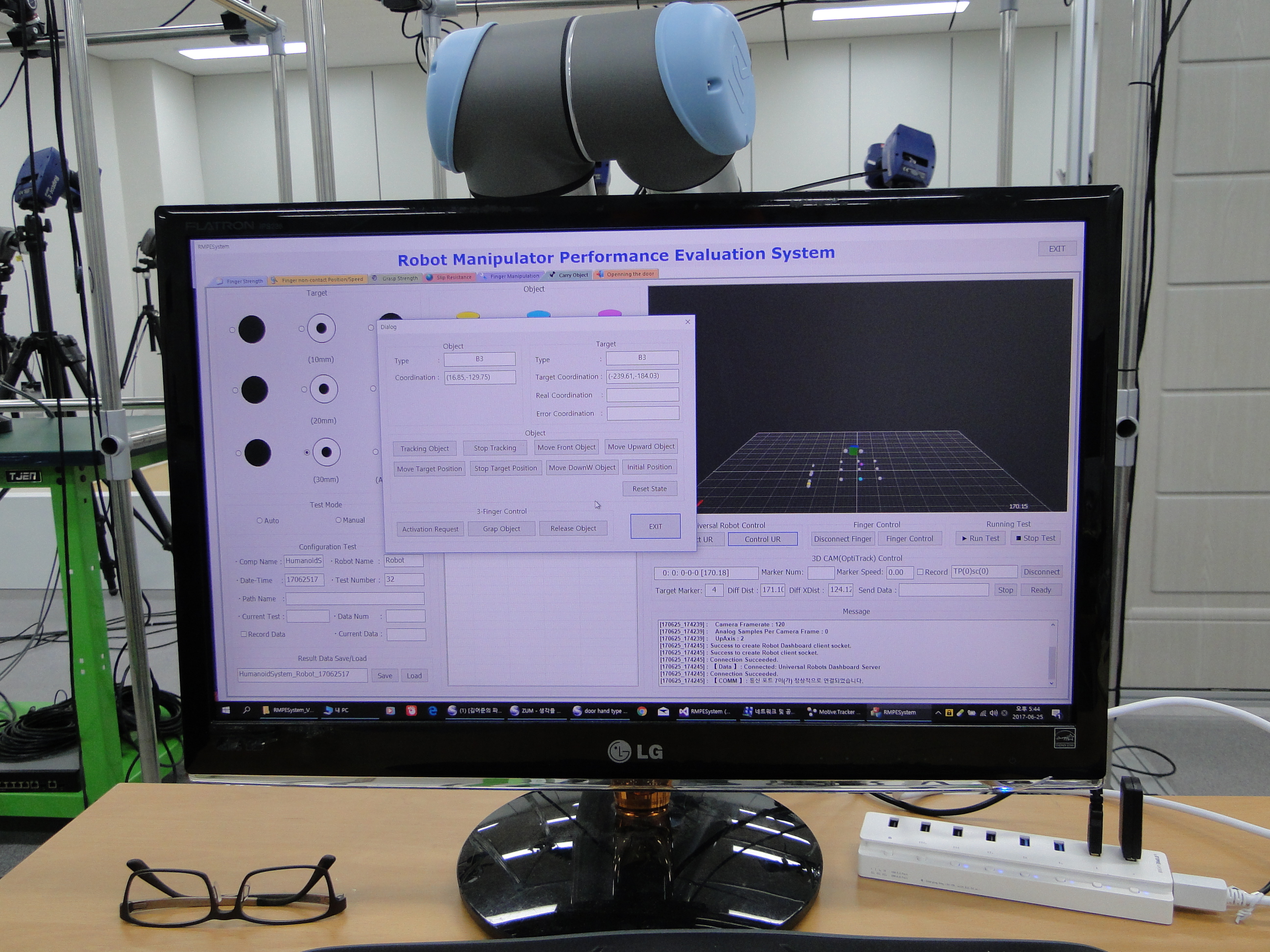Select the Manual test mode radio button
The image size is (1270, 952).
pyautogui.click(x=338, y=520)
